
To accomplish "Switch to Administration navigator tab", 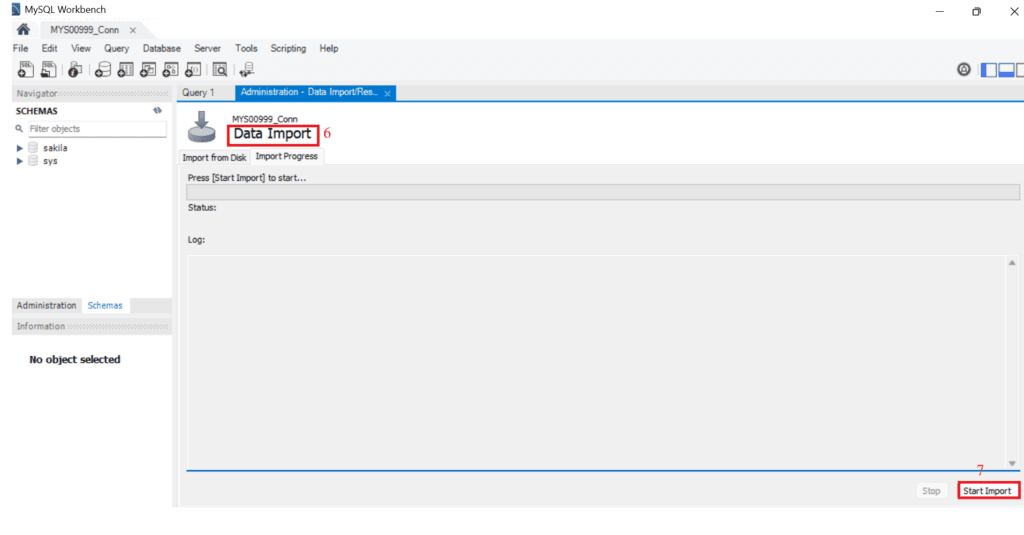I will tap(46, 305).
